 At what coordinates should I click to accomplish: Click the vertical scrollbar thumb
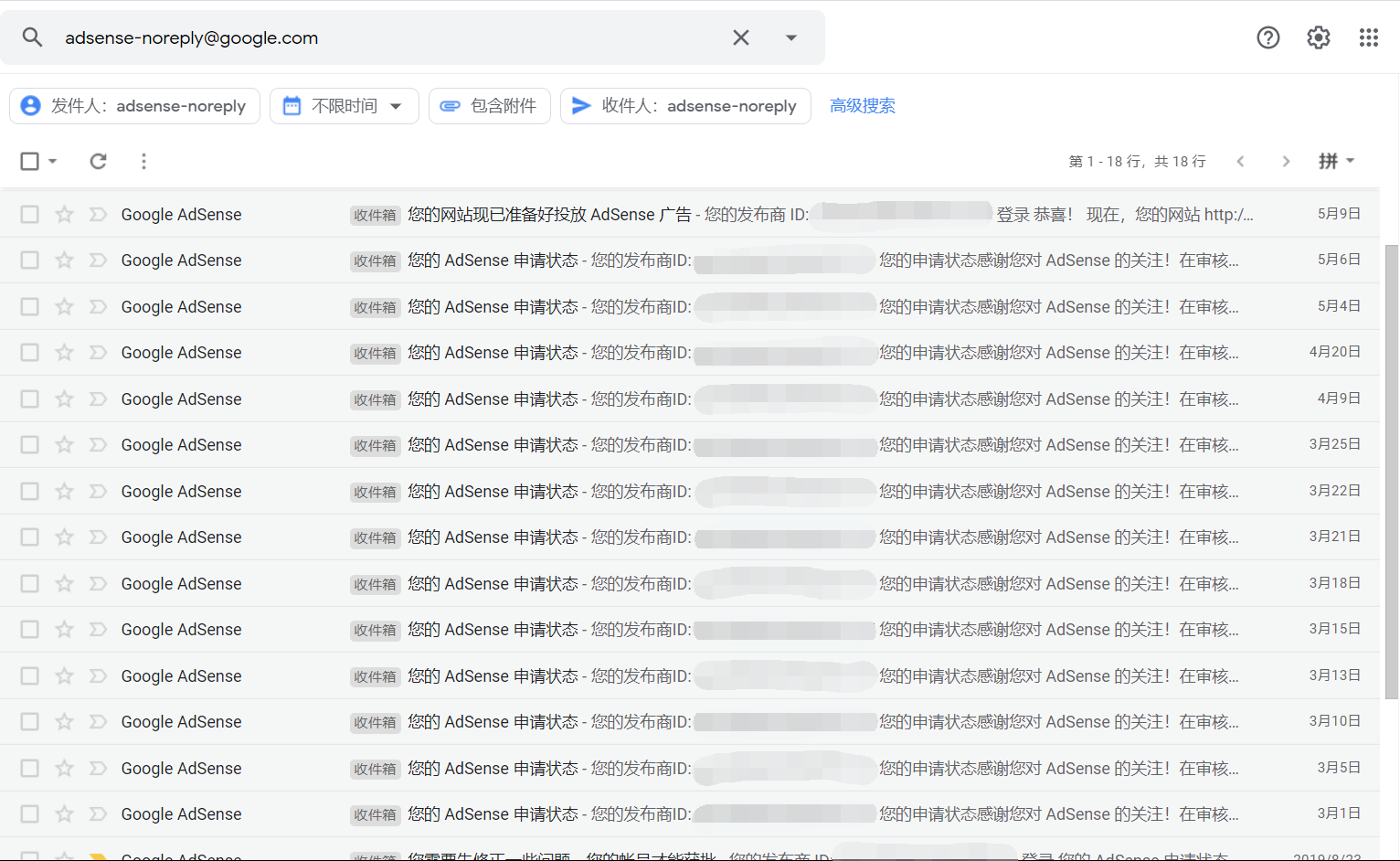[1391, 471]
